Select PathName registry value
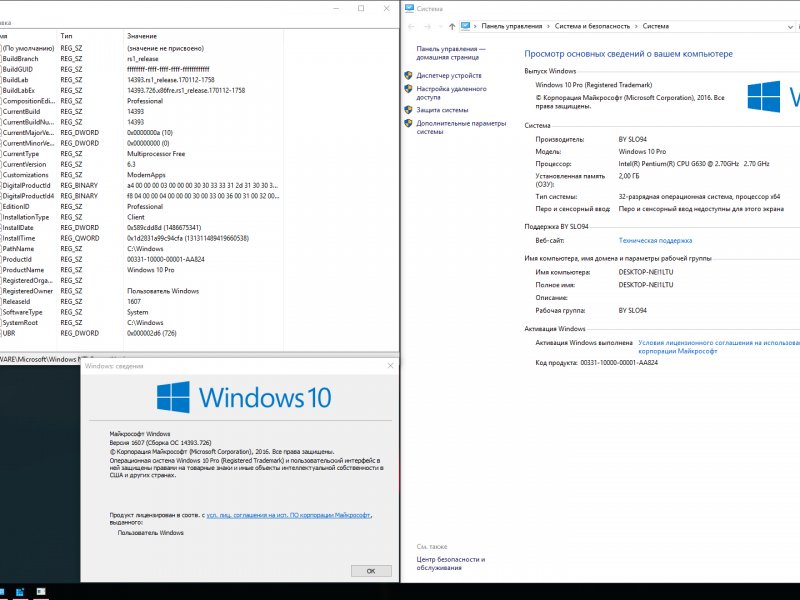Image resolution: width=800 pixels, height=600 pixels. pos(18,249)
